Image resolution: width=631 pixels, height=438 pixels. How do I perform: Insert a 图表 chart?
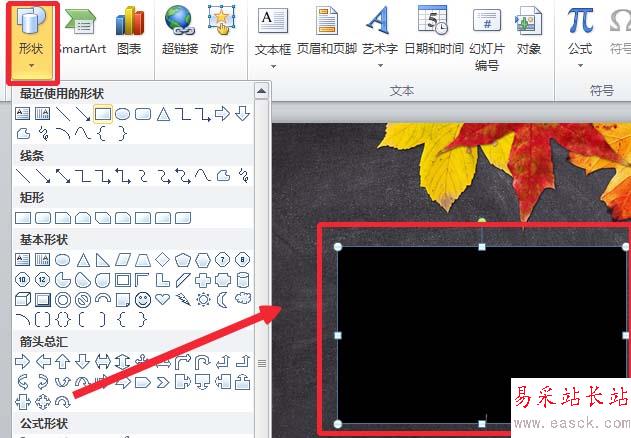point(129,32)
